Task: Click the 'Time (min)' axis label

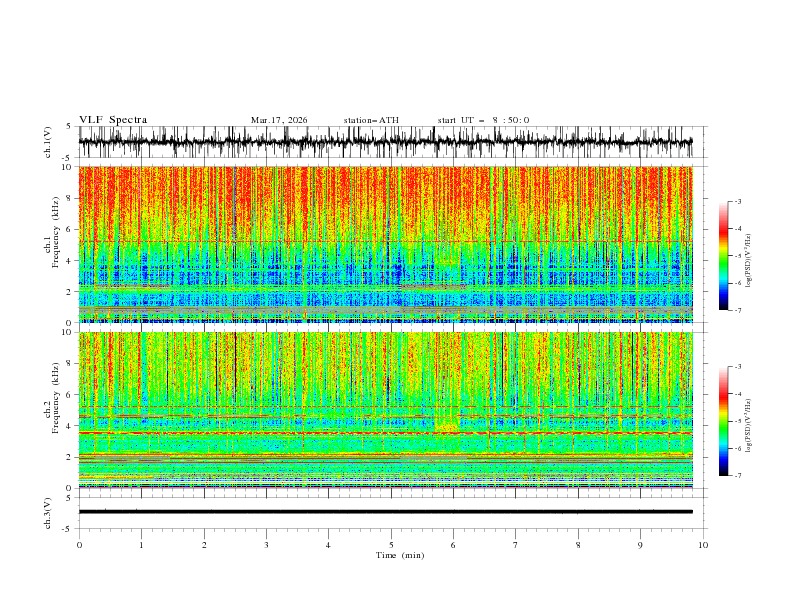Action: 400,555
